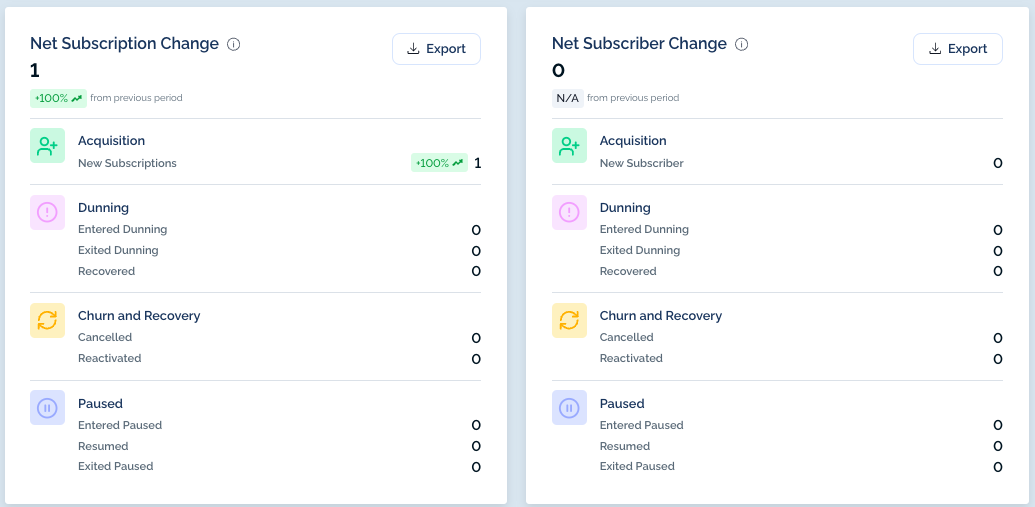Click the +100% badge under Net Subscription Change total
This screenshot has width=1035, height=507.
point(58,98)
